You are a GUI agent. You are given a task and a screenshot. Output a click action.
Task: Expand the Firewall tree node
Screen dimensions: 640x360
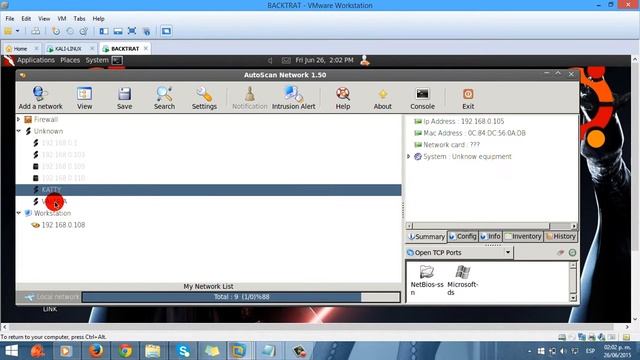pos(18,120)
